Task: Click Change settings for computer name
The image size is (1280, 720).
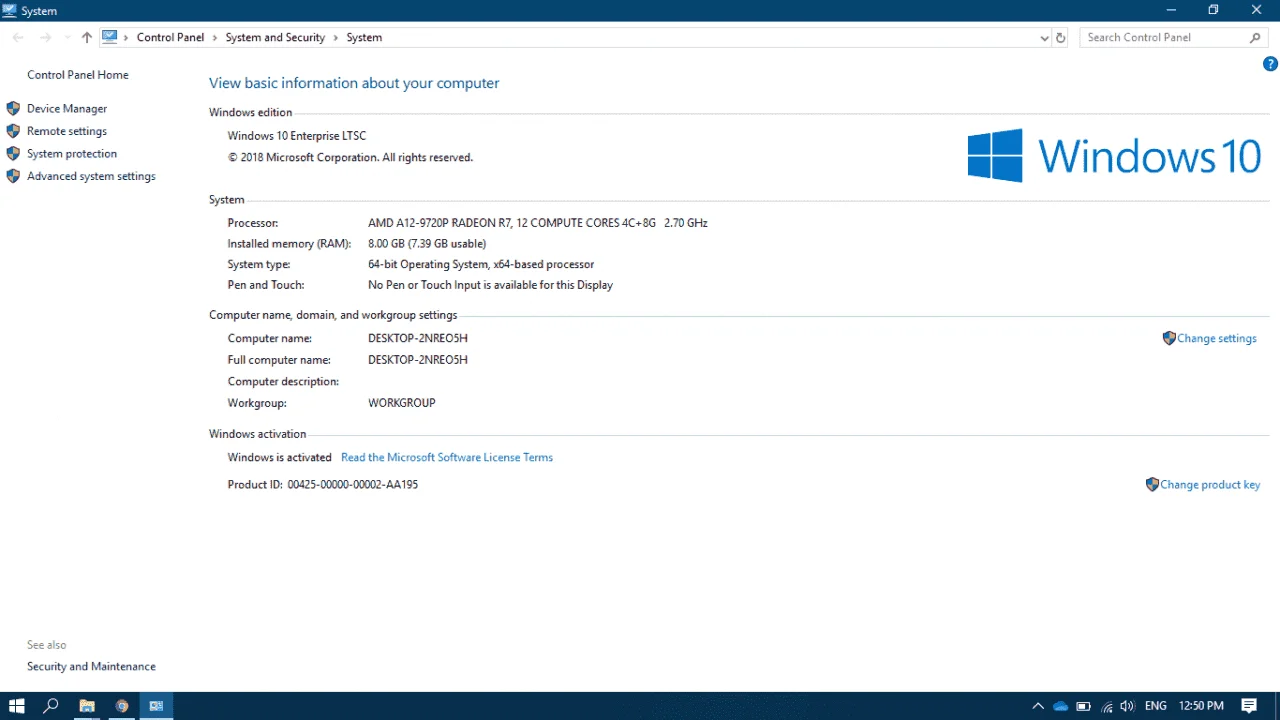Action: 1217,338
